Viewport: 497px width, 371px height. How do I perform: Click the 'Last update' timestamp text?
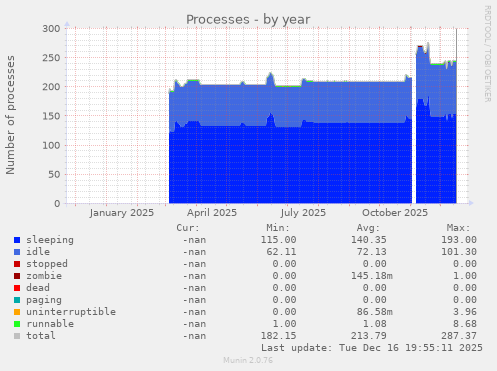tap(372, 348)
